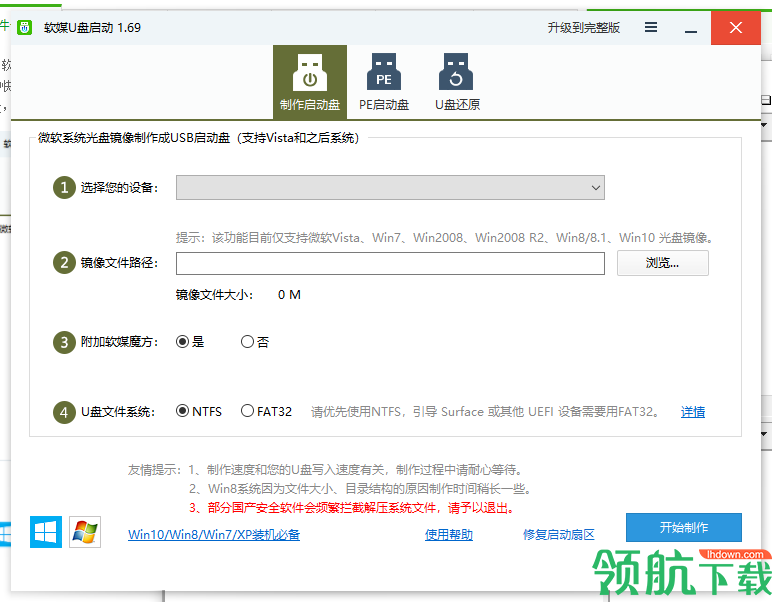Select 否 for 附加软媒魔方

(255, 342)
